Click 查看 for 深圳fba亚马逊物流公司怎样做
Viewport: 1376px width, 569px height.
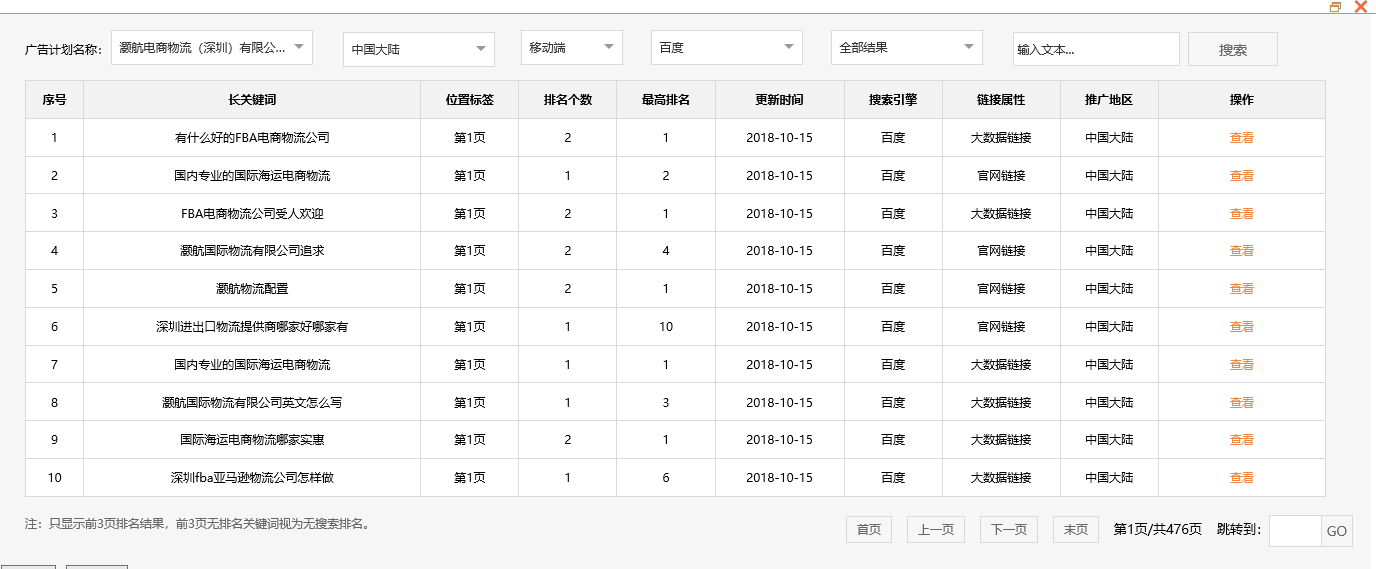1241,478
